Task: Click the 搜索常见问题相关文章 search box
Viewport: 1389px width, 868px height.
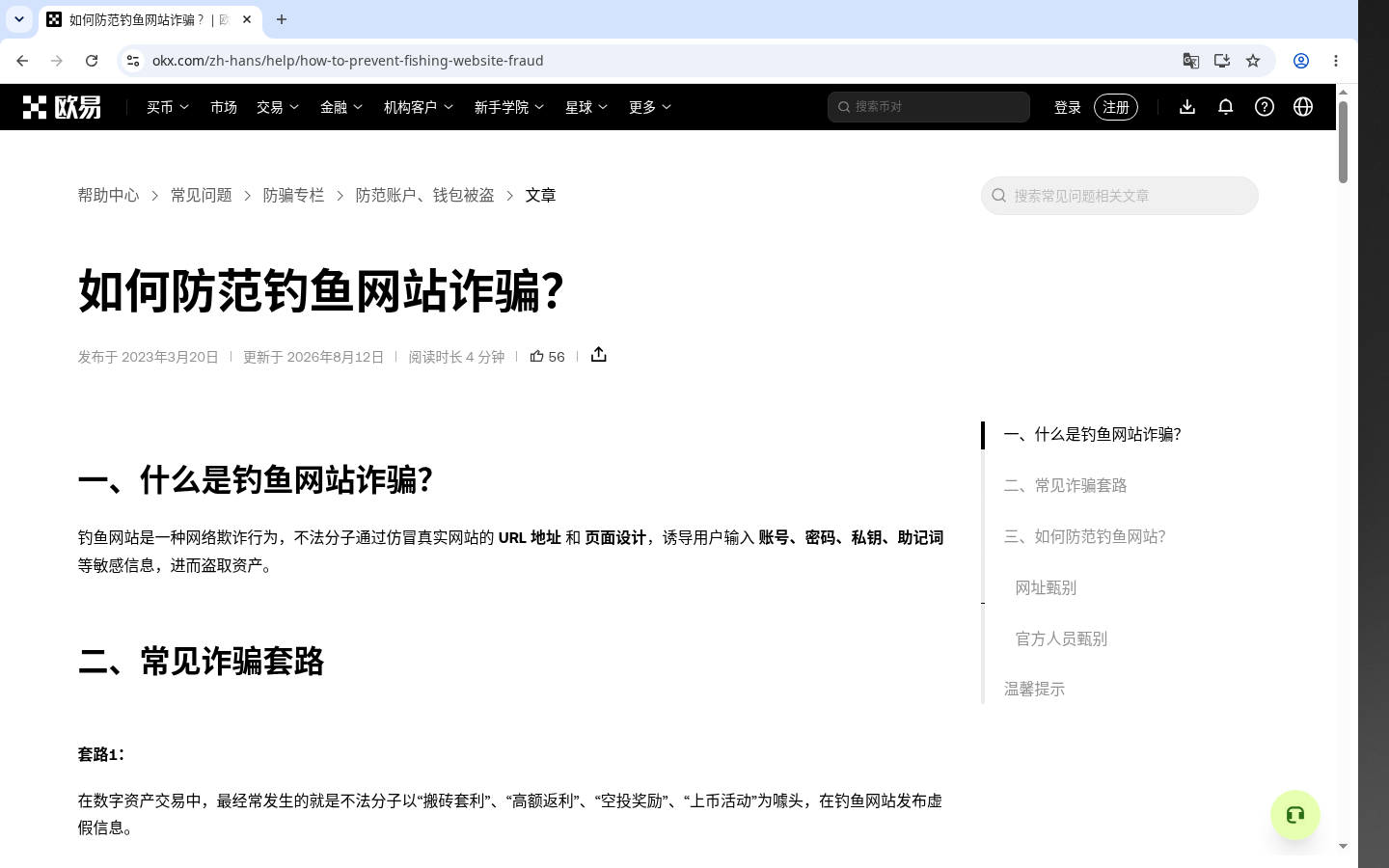Action: click(x=1120, y=196)
